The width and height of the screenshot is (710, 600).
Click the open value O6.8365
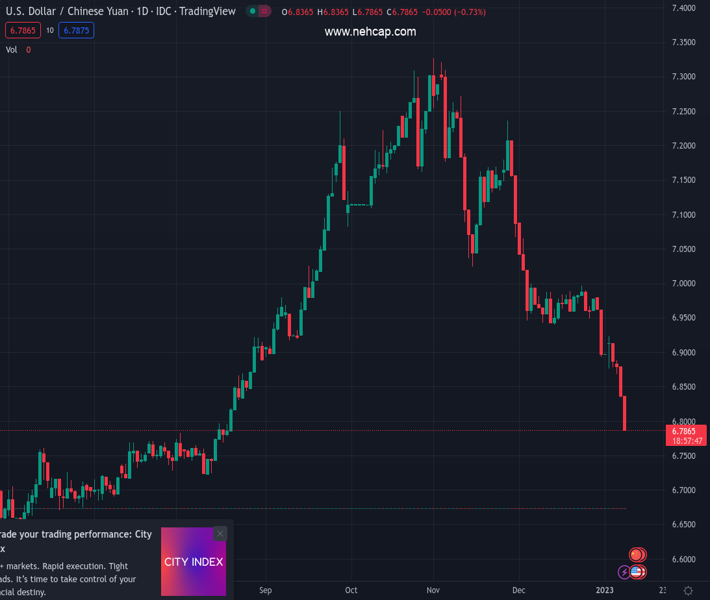pyautogui.click(x=297, y=12)
